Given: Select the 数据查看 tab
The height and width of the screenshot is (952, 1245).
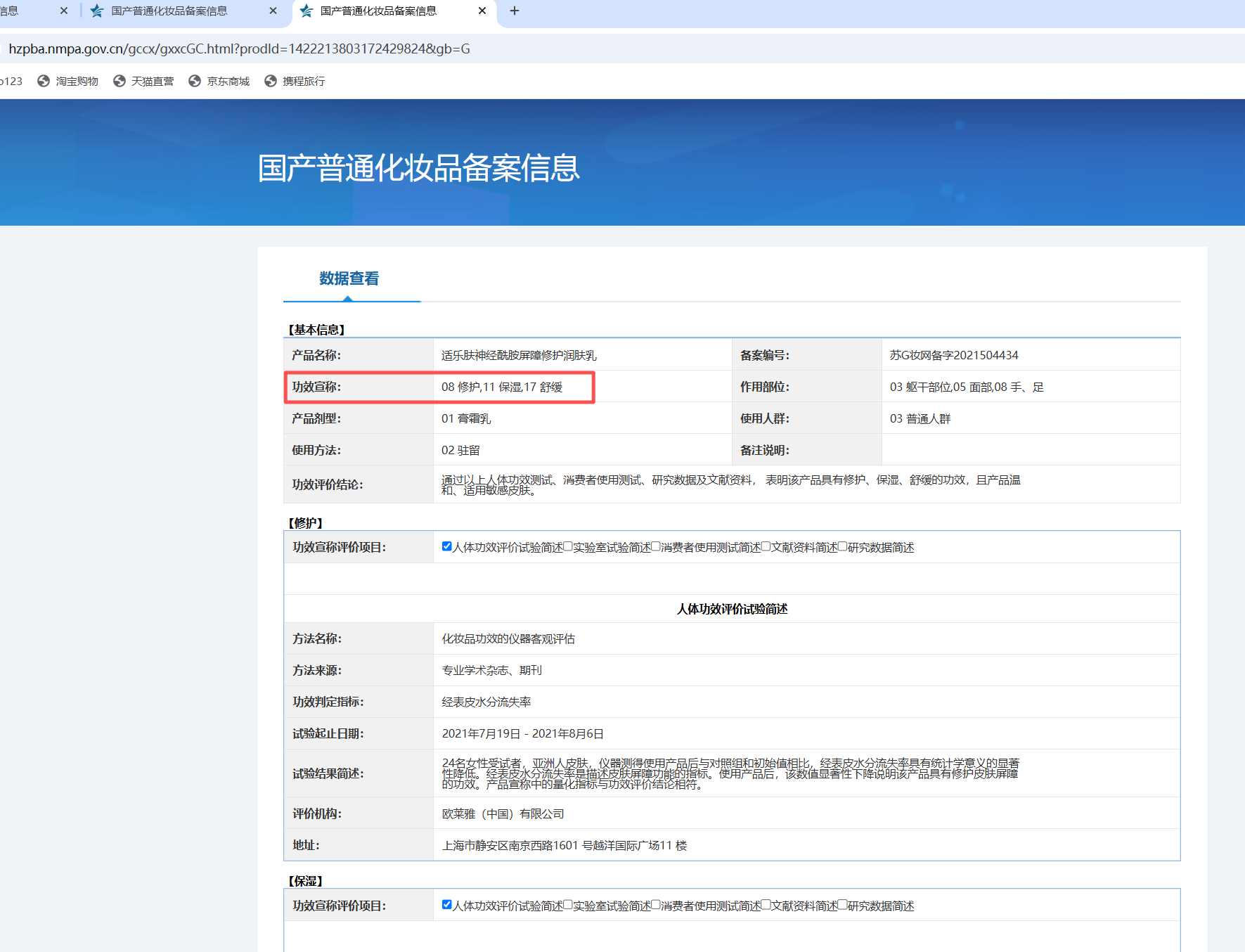Looking at the screenshot, I should coord(349,278).
